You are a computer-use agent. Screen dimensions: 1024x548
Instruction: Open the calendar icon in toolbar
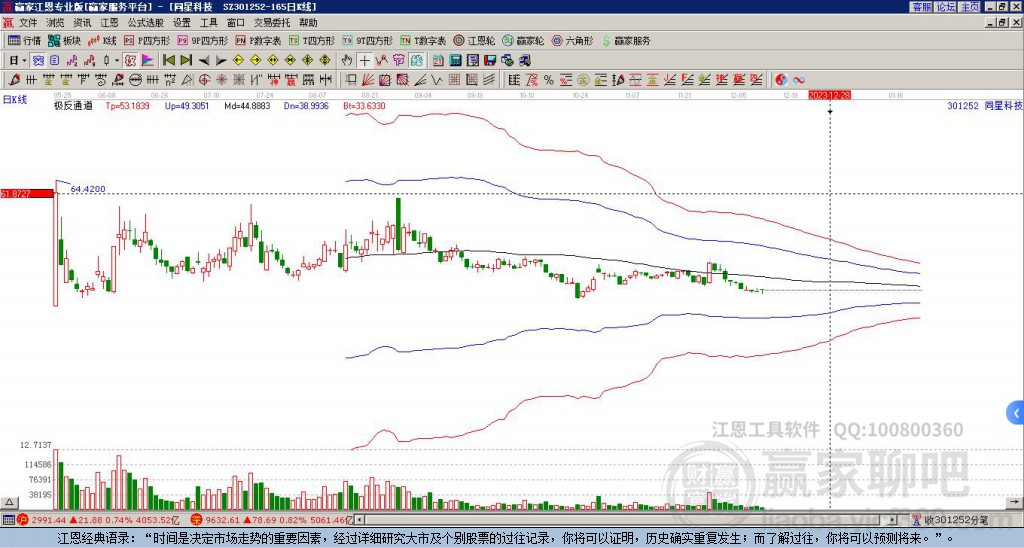pyautogui.click(x=438, y=60)
